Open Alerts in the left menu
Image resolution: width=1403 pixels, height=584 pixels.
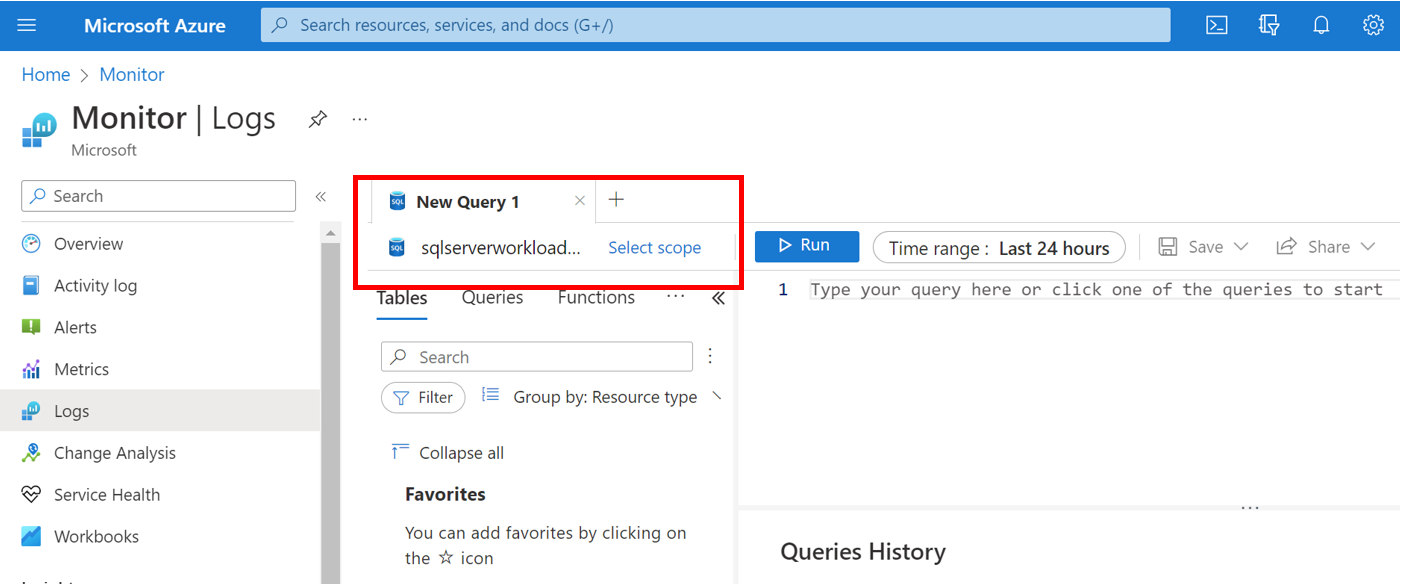tap(75, 328)
